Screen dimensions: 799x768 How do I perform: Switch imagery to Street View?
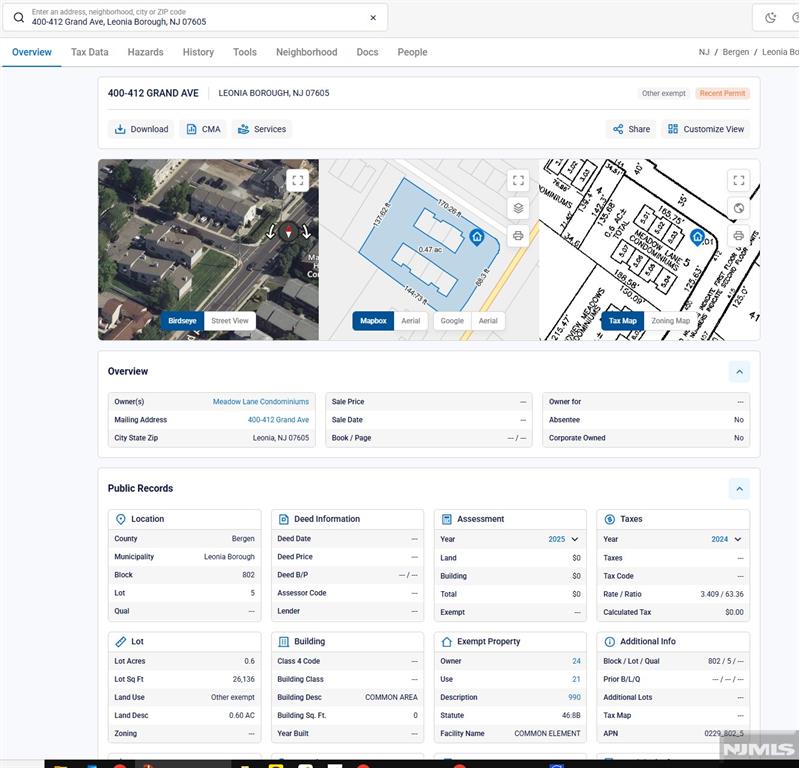coord(229,321)
